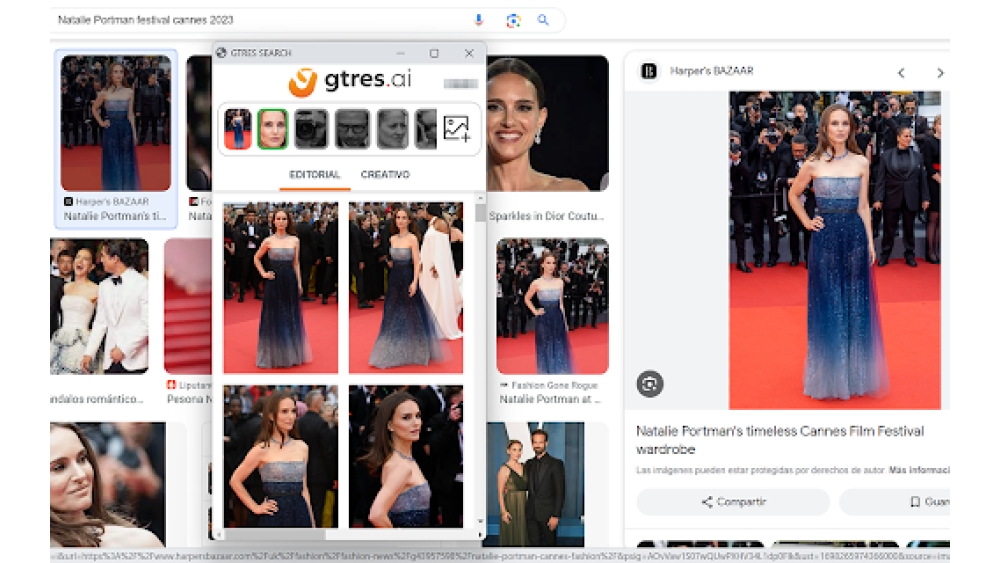Image resolution: width=1000 pixels, height=563 pixels.
Task: Open the Fashion Gone Rogue result thumbnail
Action: [552, 306]
